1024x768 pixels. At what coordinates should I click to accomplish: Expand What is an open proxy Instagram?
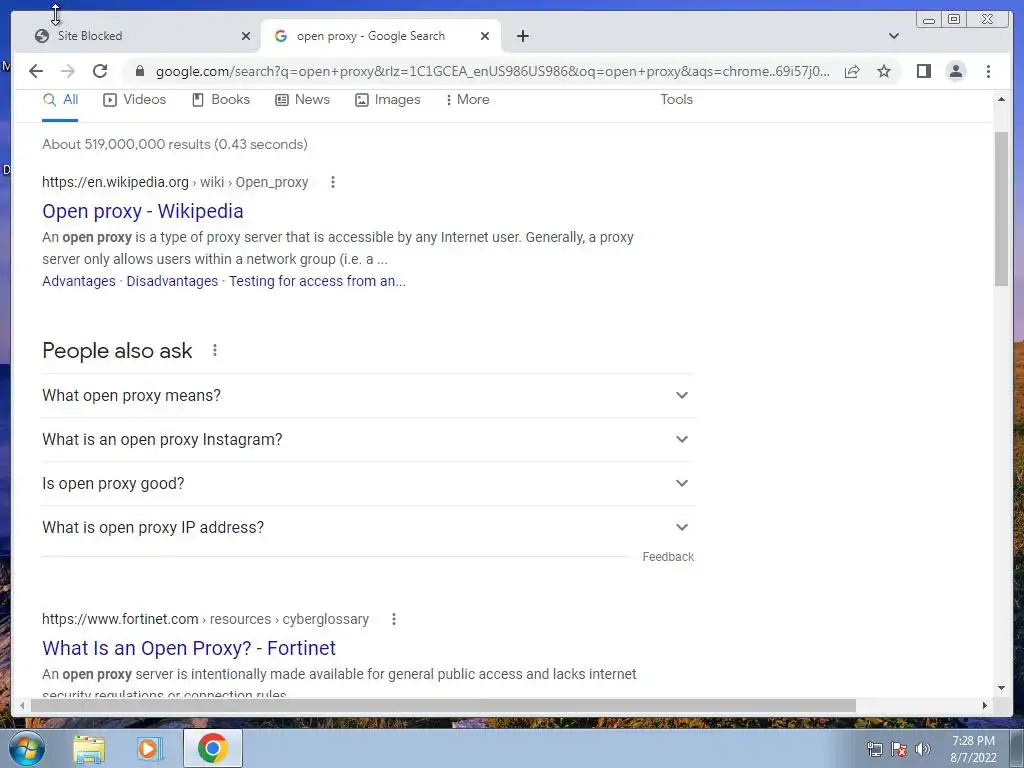367,440
